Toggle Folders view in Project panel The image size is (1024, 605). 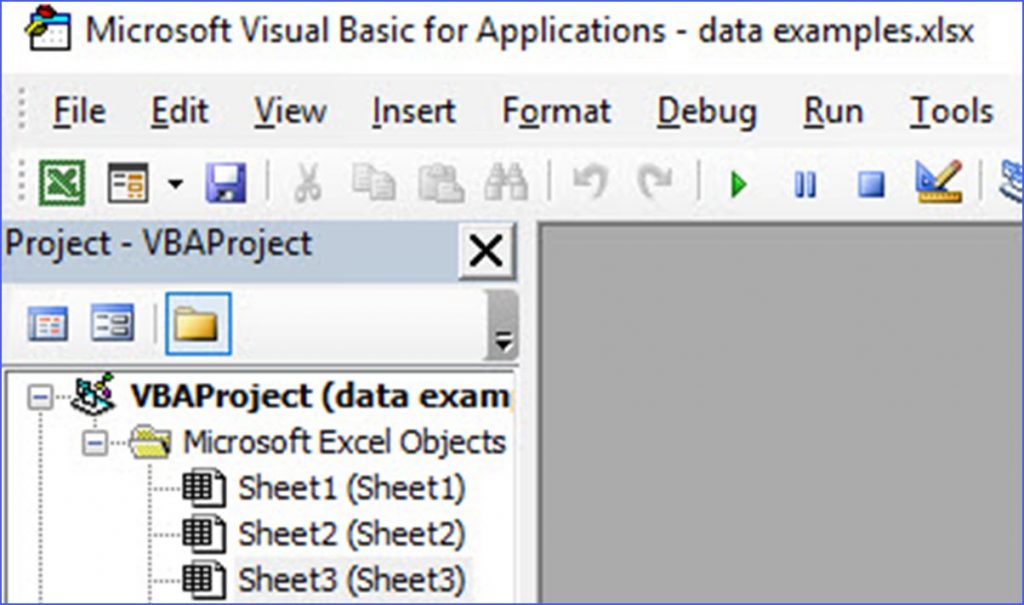pyautogui.click(x=198, y=324)
